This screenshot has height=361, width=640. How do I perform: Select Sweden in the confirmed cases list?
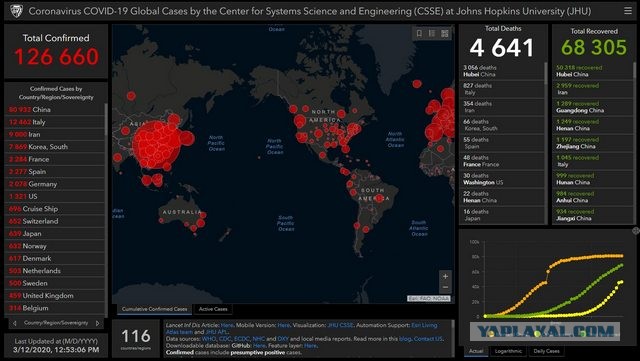55,283
